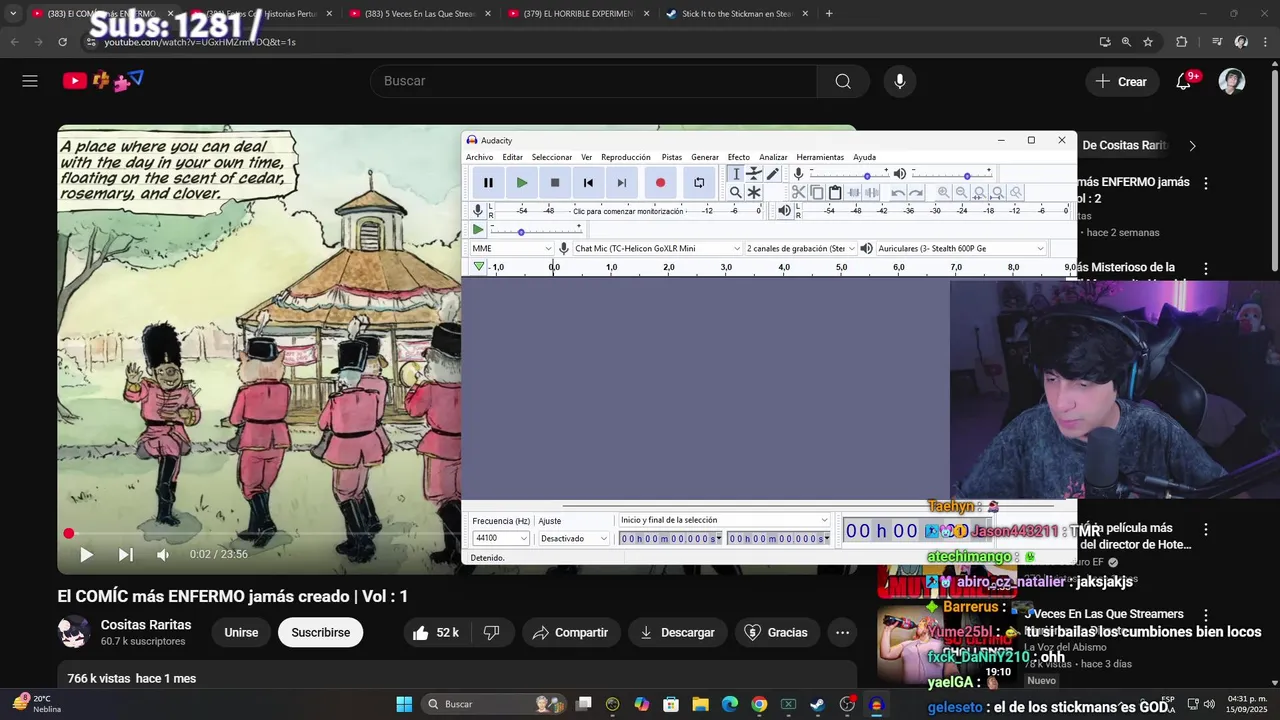Click the YouTube video player play button
The image size is (1280, 720).
86,554
